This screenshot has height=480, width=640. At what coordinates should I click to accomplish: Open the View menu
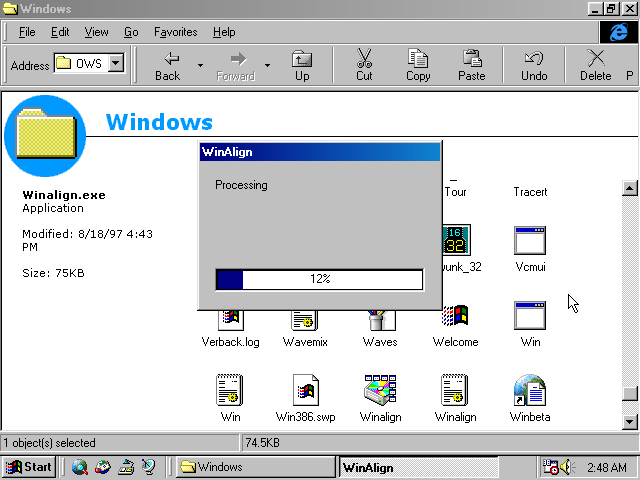click(x=96, y=32)
